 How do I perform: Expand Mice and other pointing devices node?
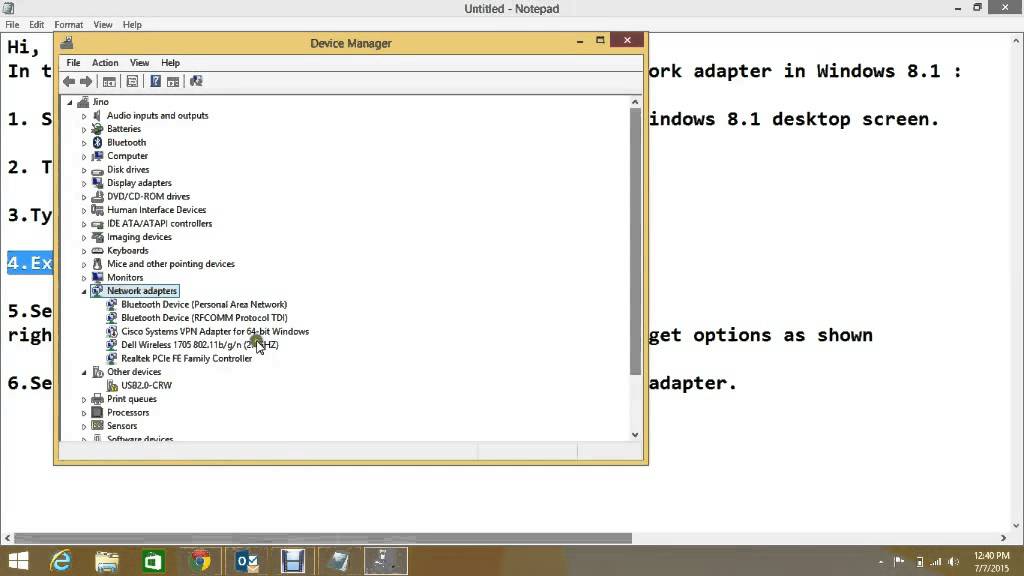click(x=84, y=264)
